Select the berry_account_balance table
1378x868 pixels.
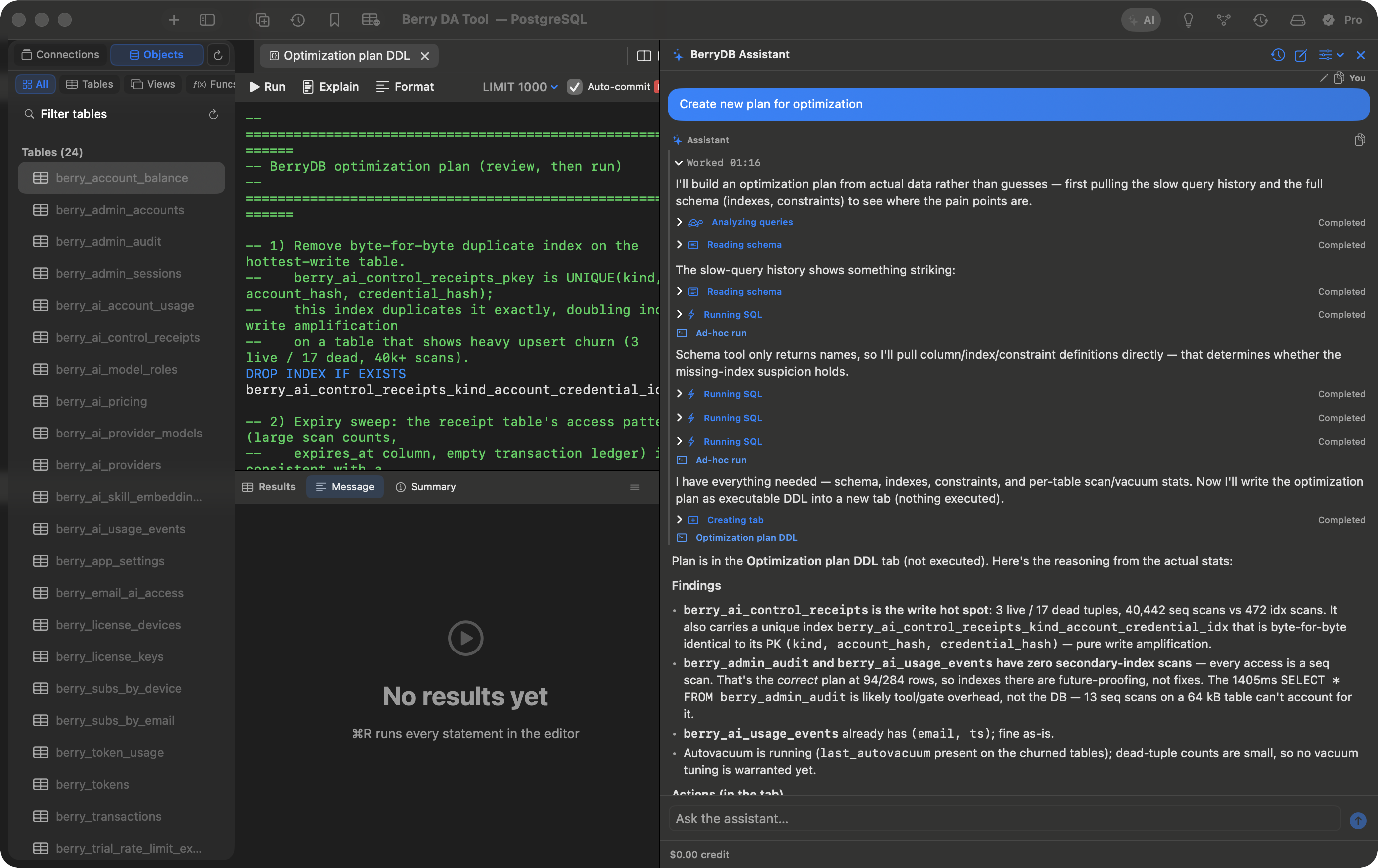121,178
